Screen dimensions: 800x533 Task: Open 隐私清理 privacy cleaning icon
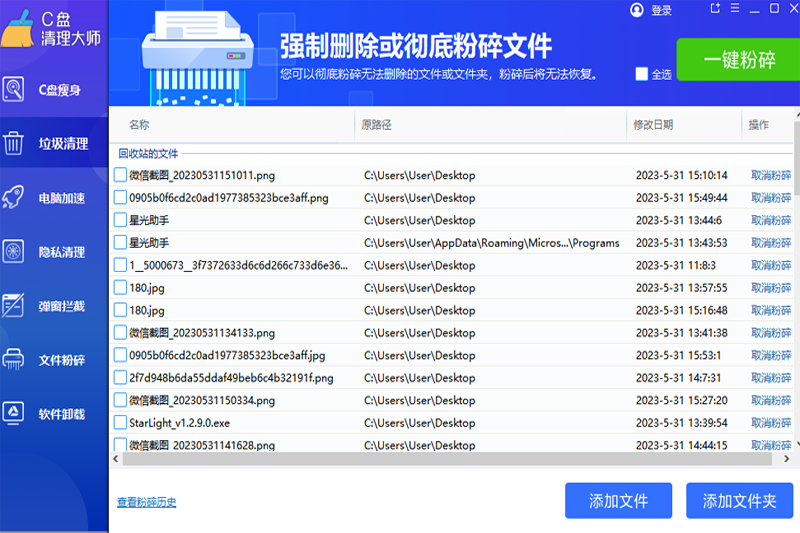coord(14,251)
